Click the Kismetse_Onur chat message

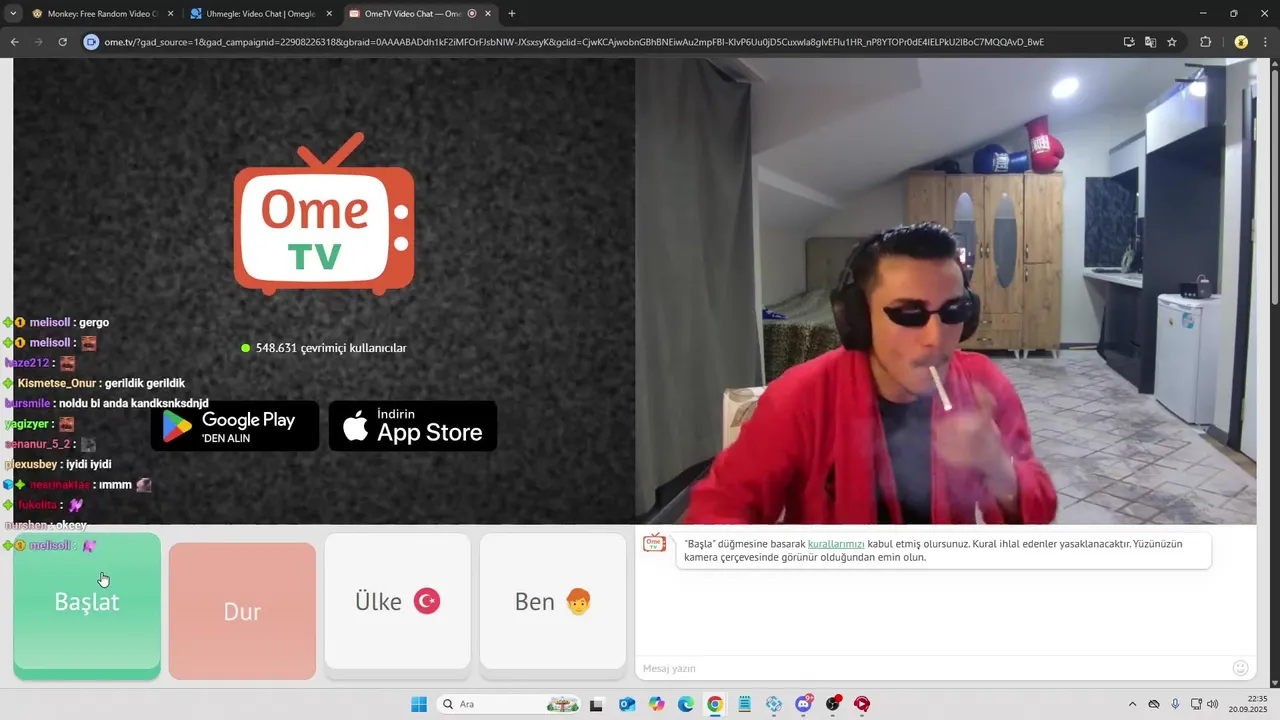click(x=94, y=383)
